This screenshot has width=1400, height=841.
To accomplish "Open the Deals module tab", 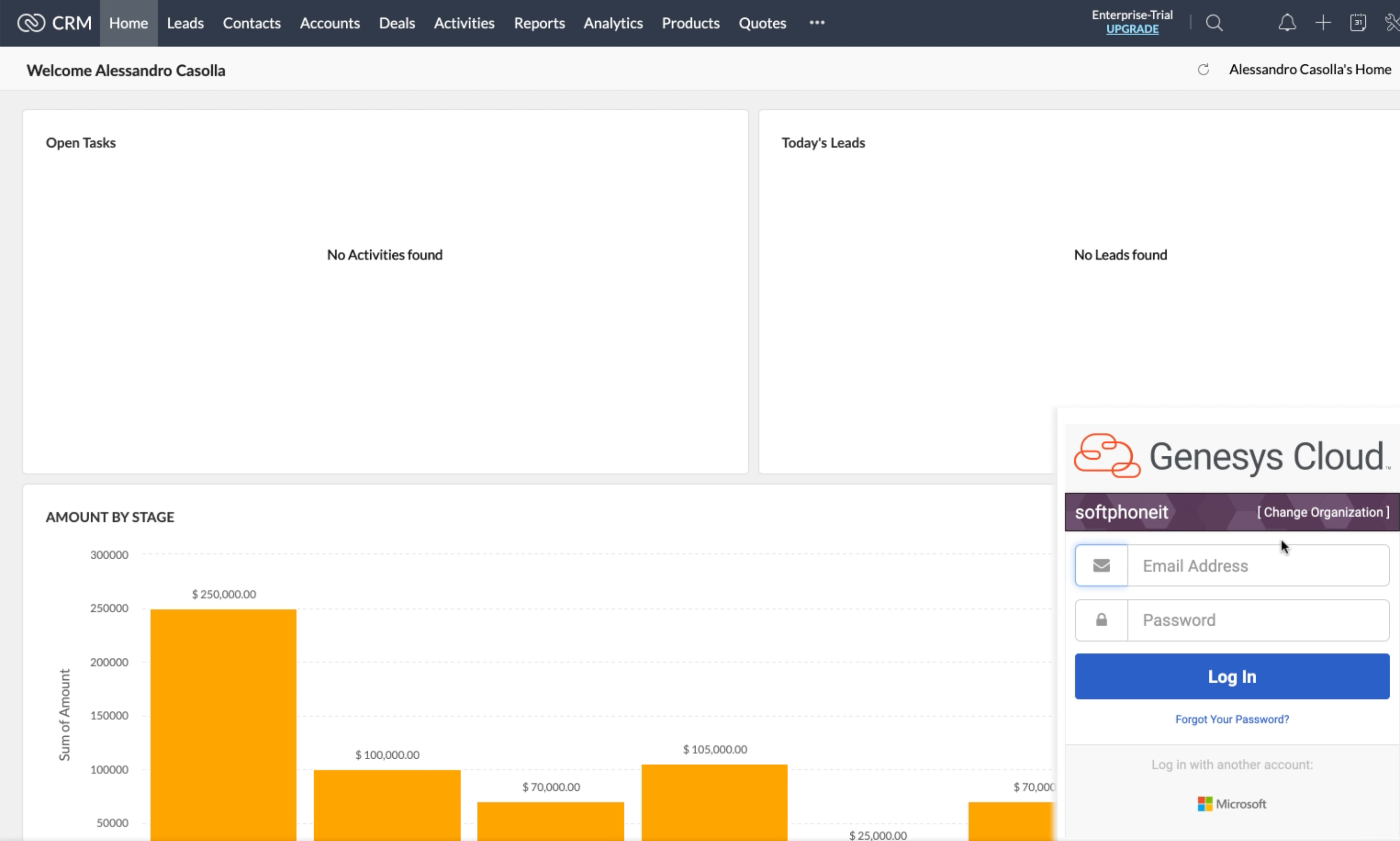I will pyautogui.click(x=397, y=23).
